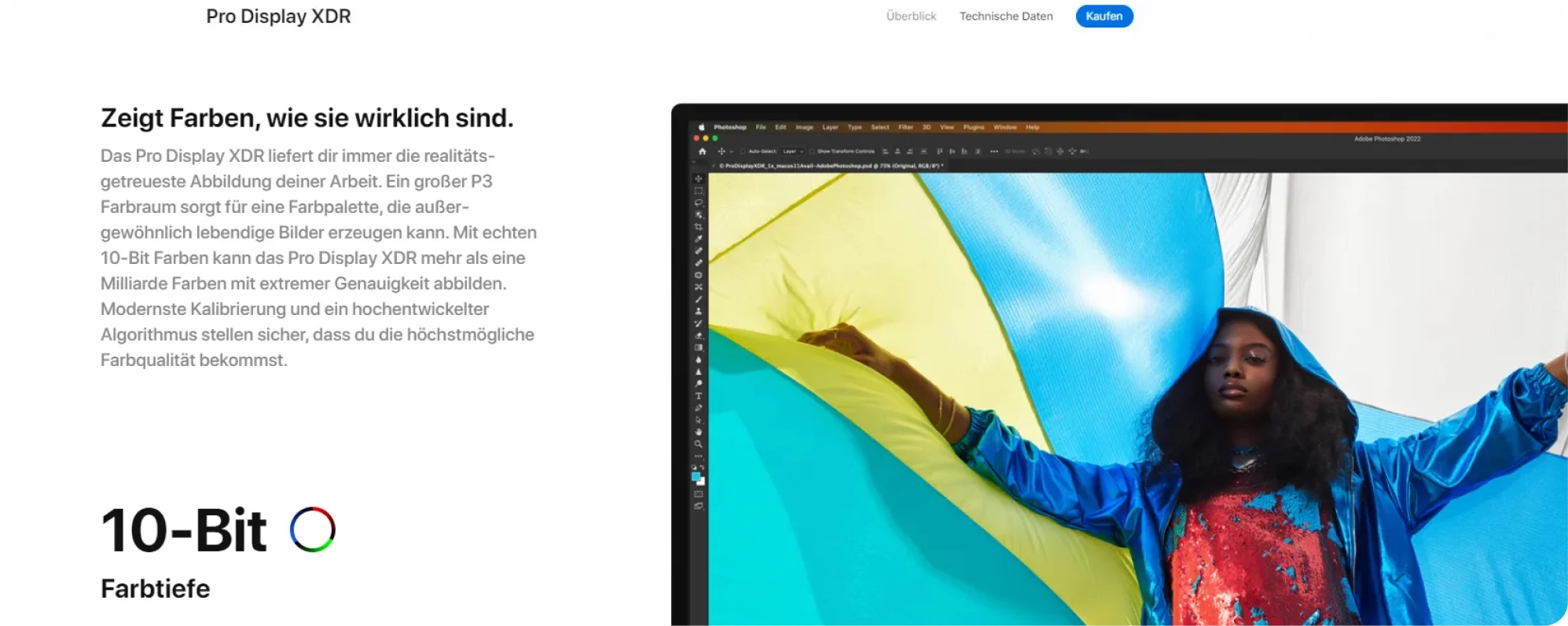Click the large 10-Bit text

[184, 530]
